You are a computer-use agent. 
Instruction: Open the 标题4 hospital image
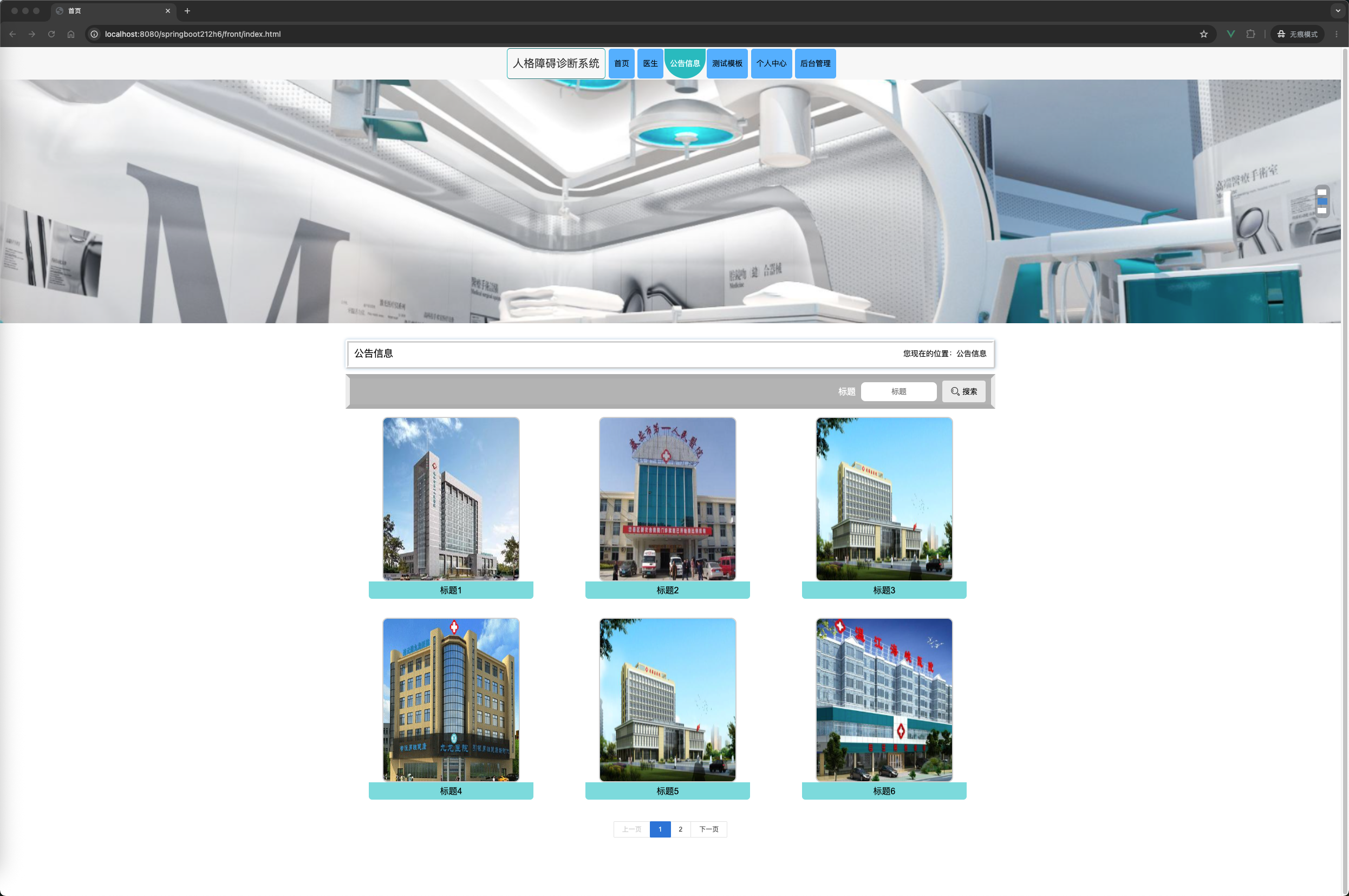[x=451, y=699]
